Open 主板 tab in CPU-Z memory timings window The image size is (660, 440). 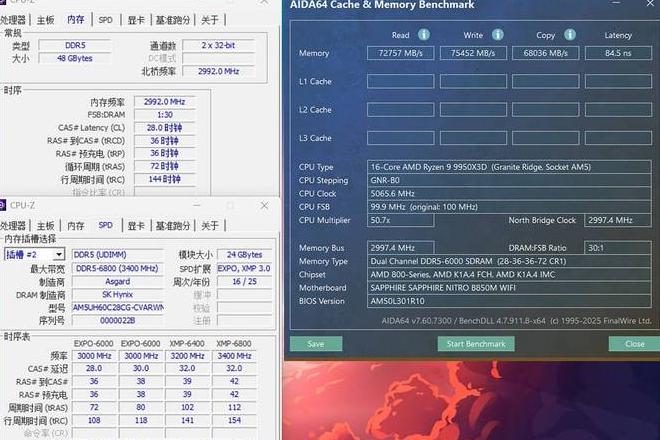point(45,20)
